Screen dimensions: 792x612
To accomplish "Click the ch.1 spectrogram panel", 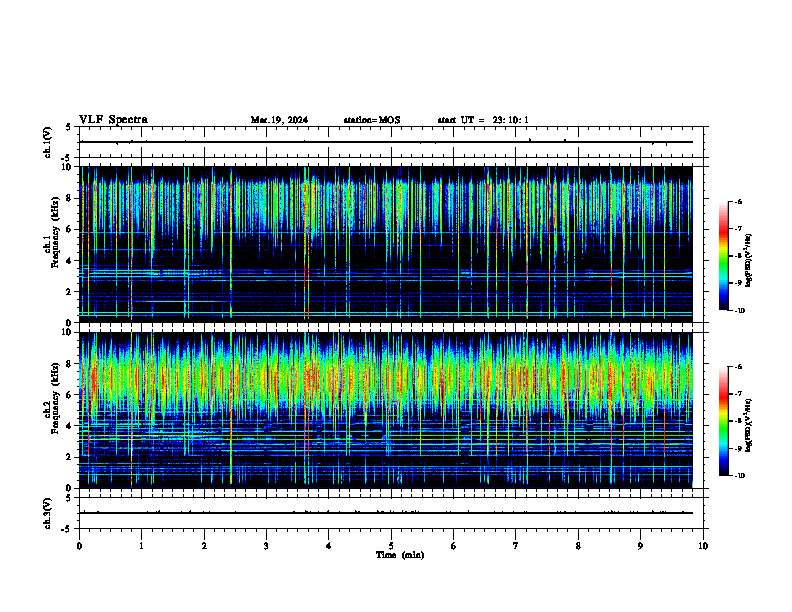I will pyautogui.click(x=386, y=244).
